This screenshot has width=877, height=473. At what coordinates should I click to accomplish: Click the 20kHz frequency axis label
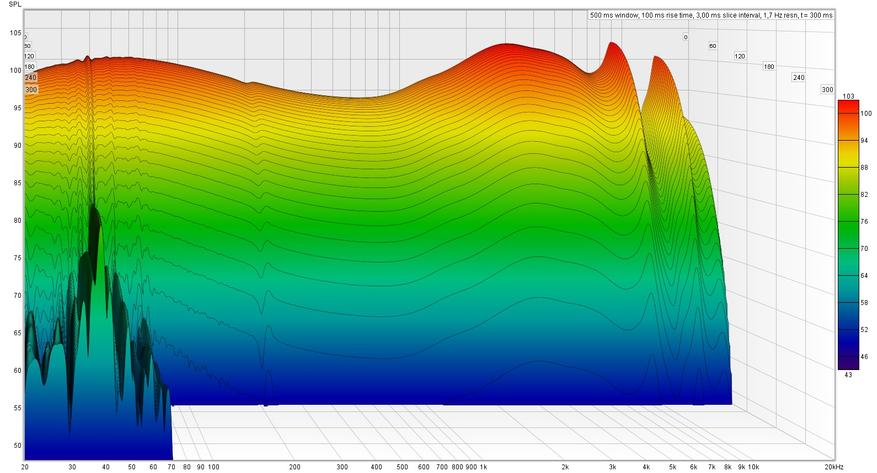(833, 467)
